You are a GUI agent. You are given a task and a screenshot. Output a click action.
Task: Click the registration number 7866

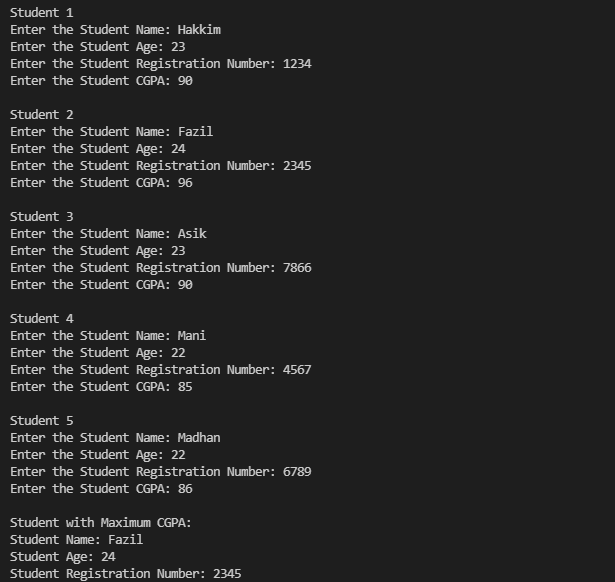[297, 268]
